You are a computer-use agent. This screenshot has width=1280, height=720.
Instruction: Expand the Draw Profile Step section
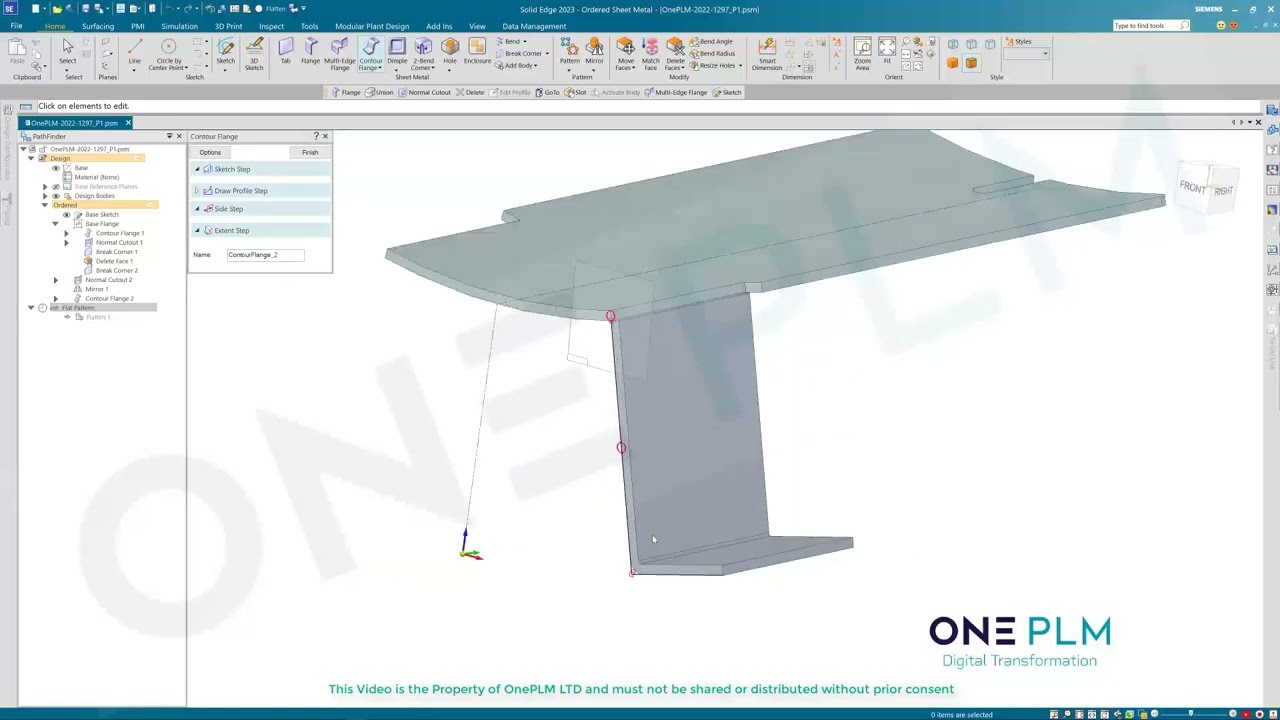(197, 191)
